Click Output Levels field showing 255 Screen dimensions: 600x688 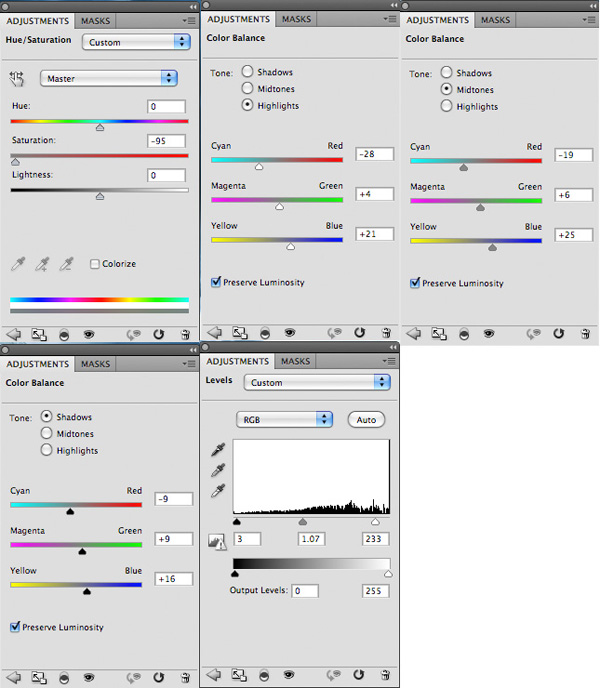(x=375, y=591)
